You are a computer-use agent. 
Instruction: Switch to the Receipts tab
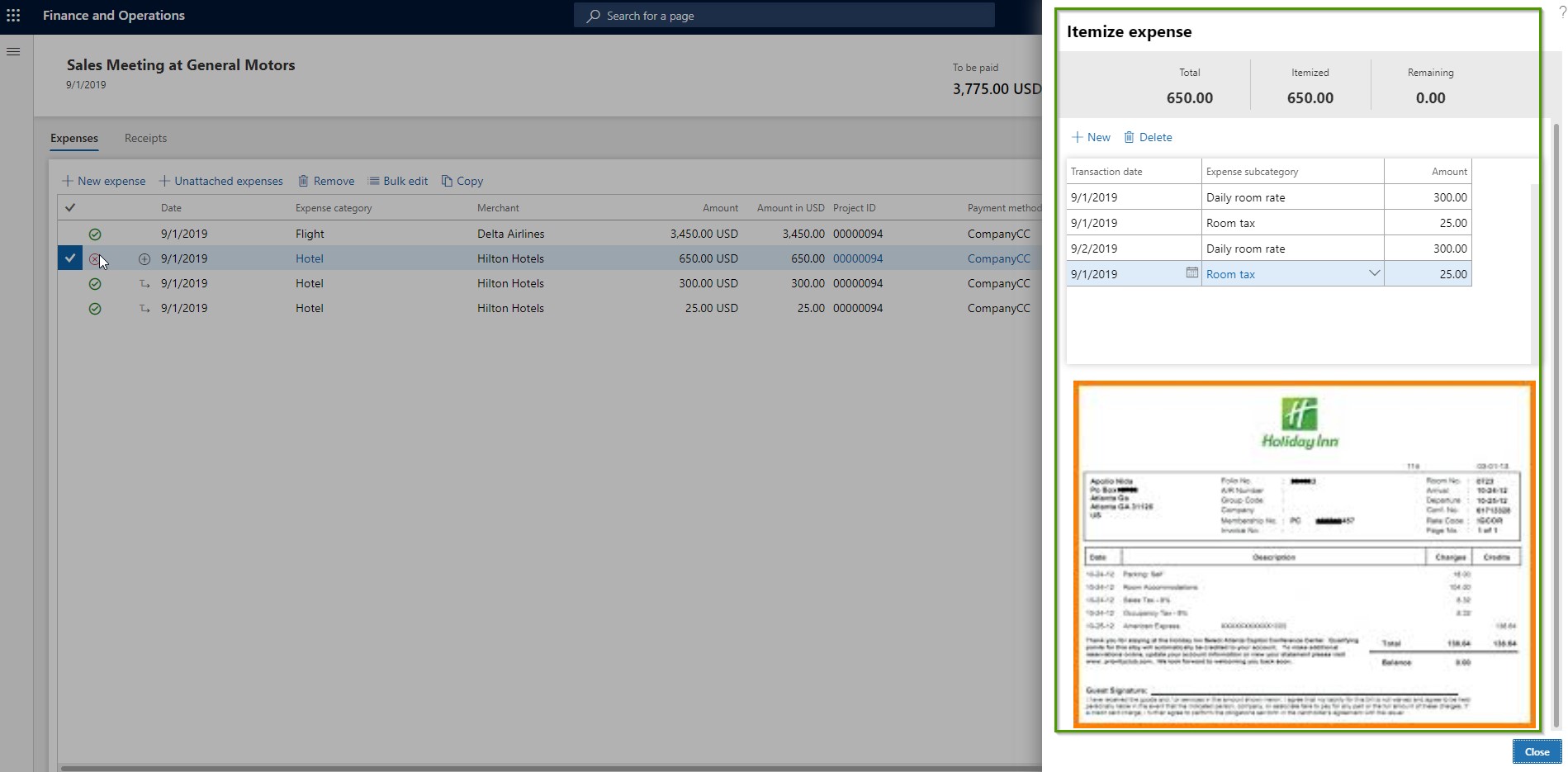[x=145, y=138]
